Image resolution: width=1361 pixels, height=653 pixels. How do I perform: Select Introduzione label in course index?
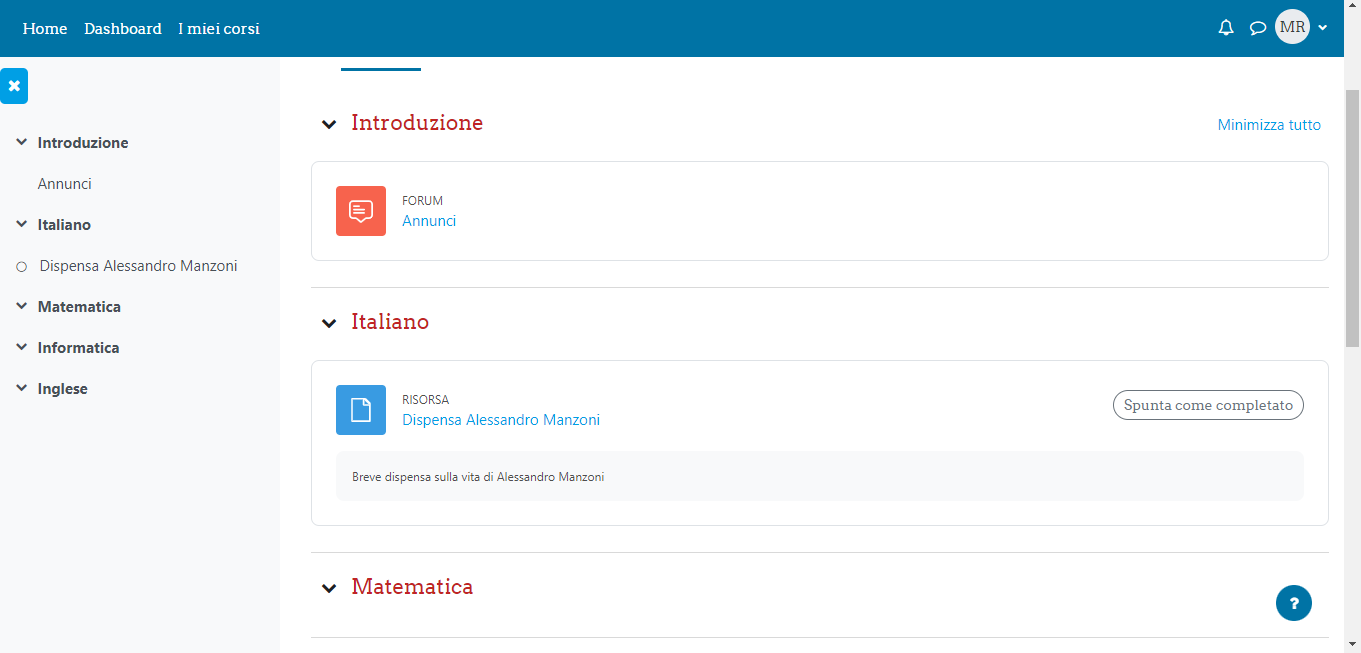pyautogui.click(x=83, y=143)
